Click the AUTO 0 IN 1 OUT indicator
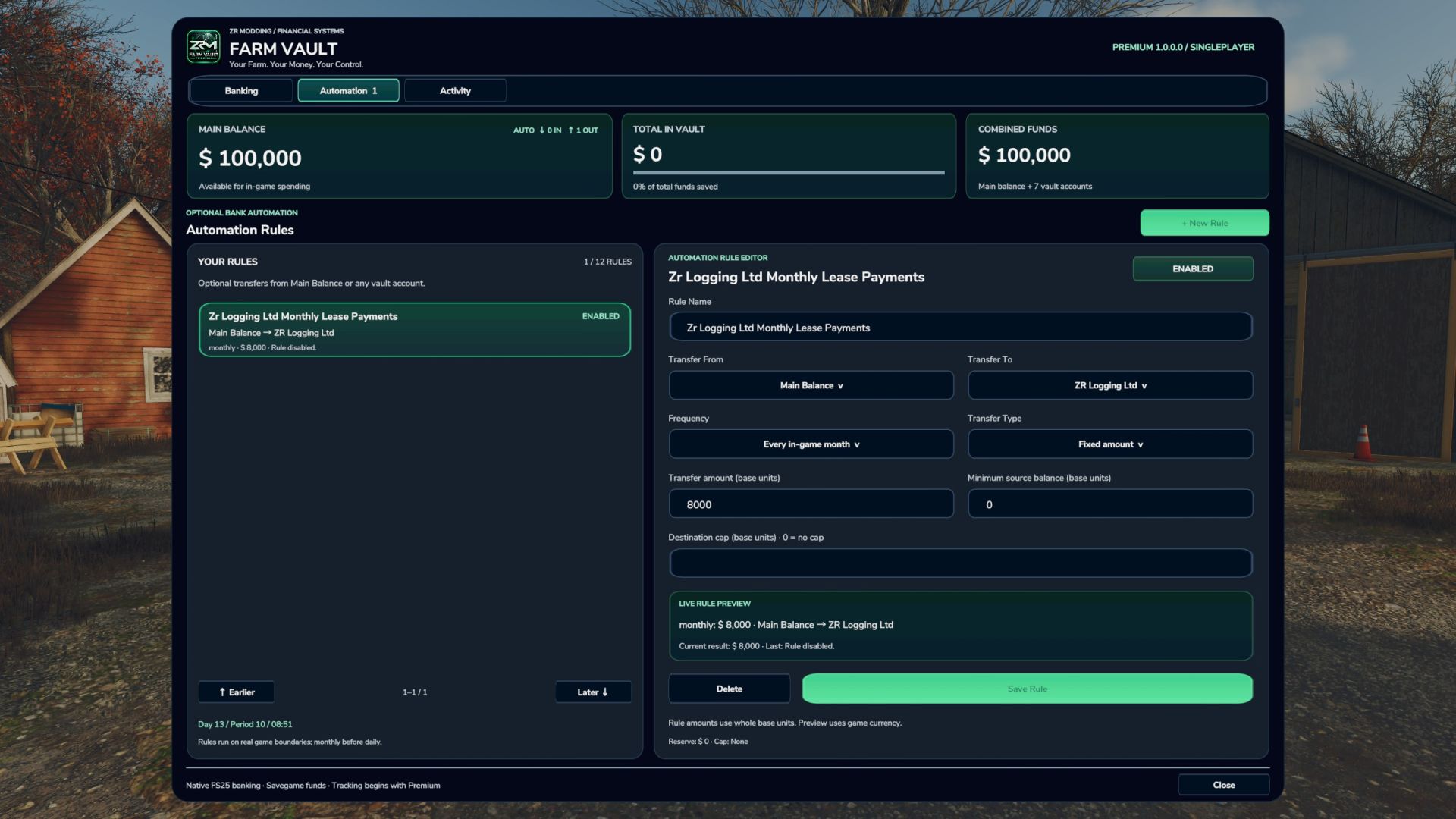Image resolution: width=1456 pixels, height=819 pixels. [x=555, y=130]
